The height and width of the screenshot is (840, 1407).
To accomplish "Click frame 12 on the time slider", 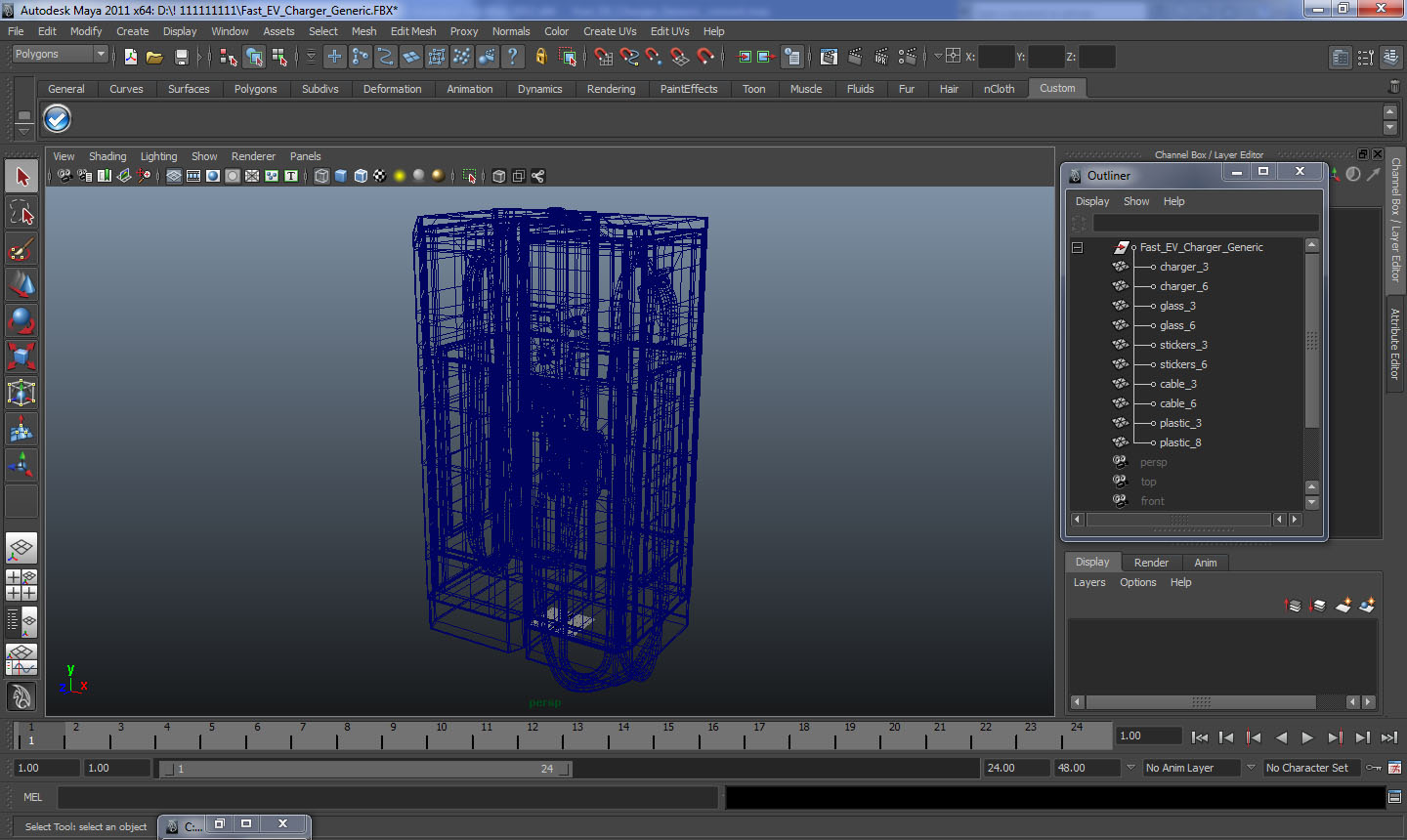I will tap(532, 735).
